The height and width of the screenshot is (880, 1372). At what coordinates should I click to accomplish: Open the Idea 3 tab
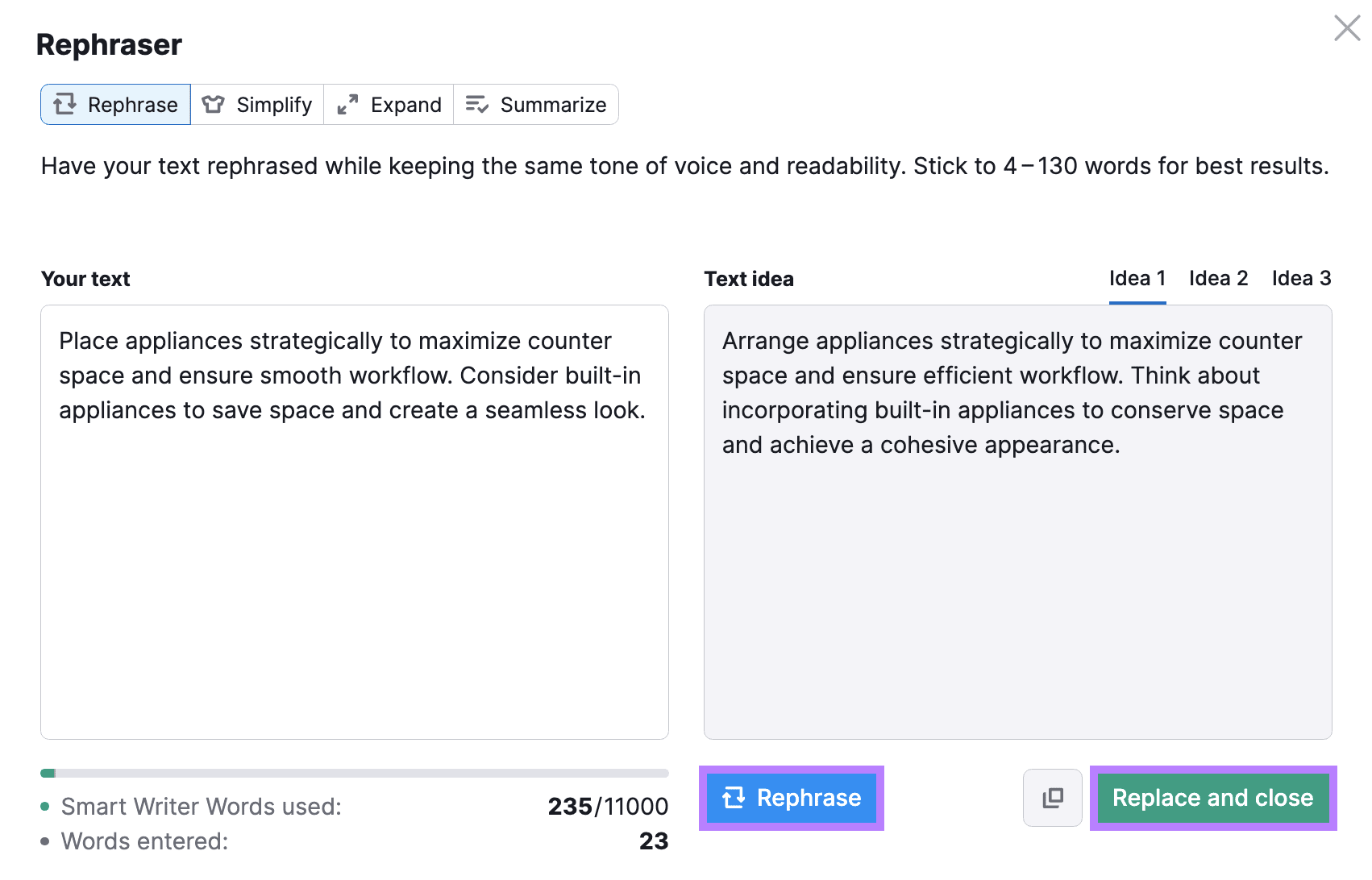point(1301,279)
